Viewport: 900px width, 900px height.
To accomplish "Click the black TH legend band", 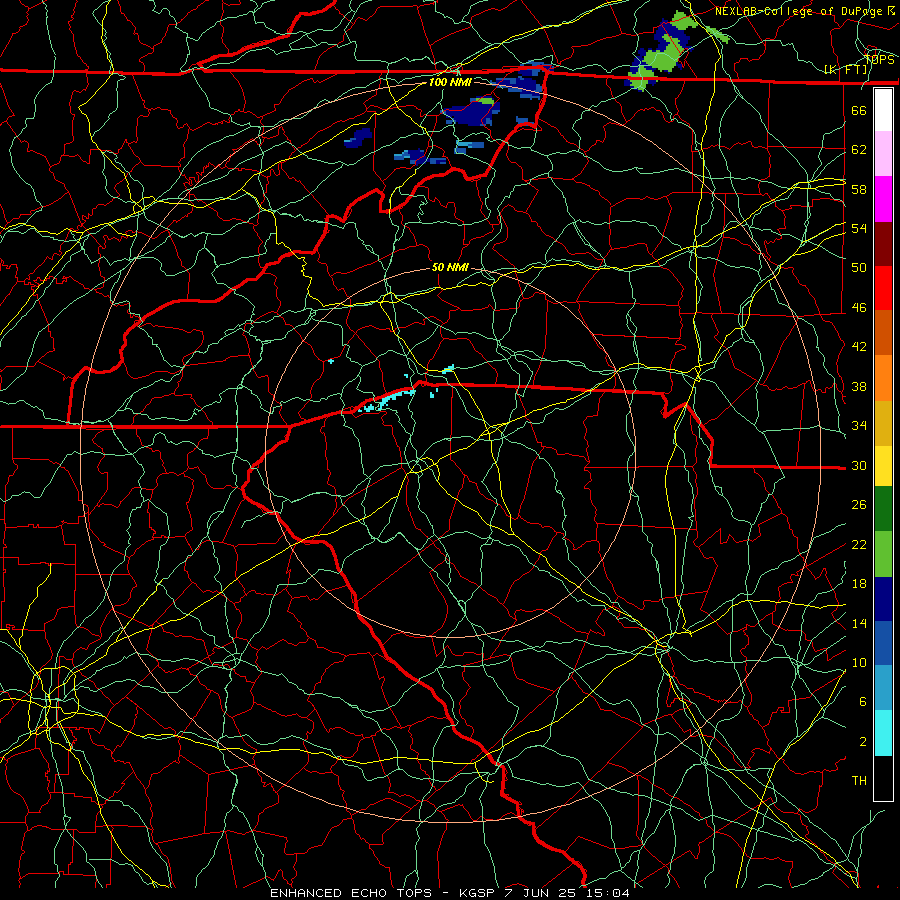I will coord(883,778).
